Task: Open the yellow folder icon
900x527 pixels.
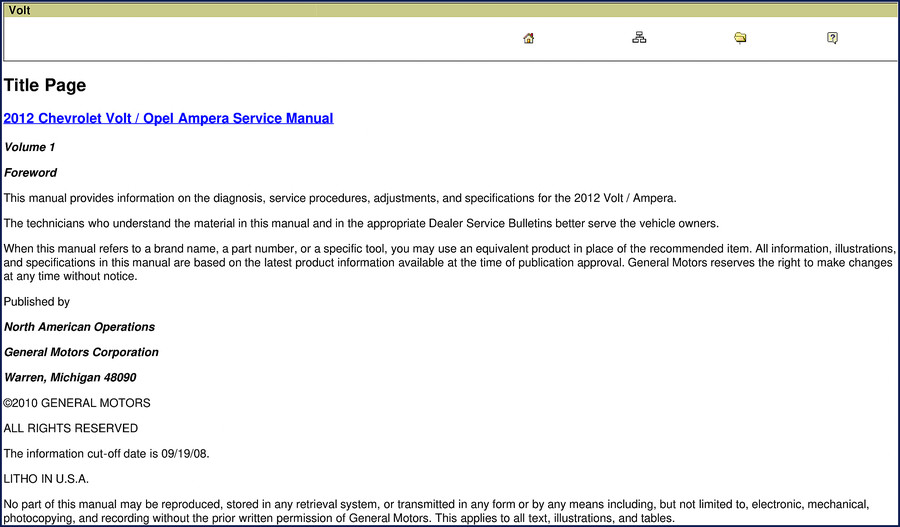Action: pyautogui.click(x=740, y=37)
